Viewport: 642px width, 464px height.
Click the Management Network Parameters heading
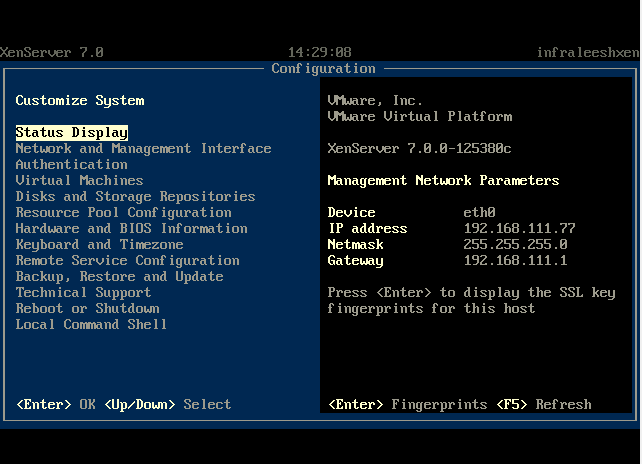pyautogui.click(x=443, y=181)
